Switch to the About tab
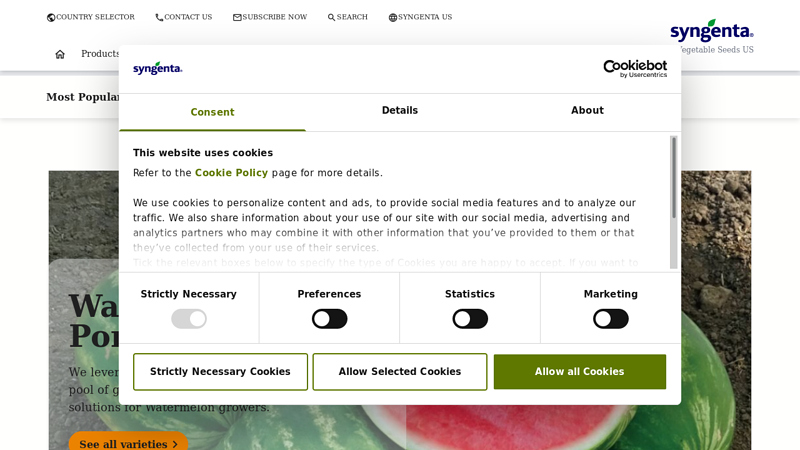The width and height of the screenshot is (800, 450). (587, 111)
